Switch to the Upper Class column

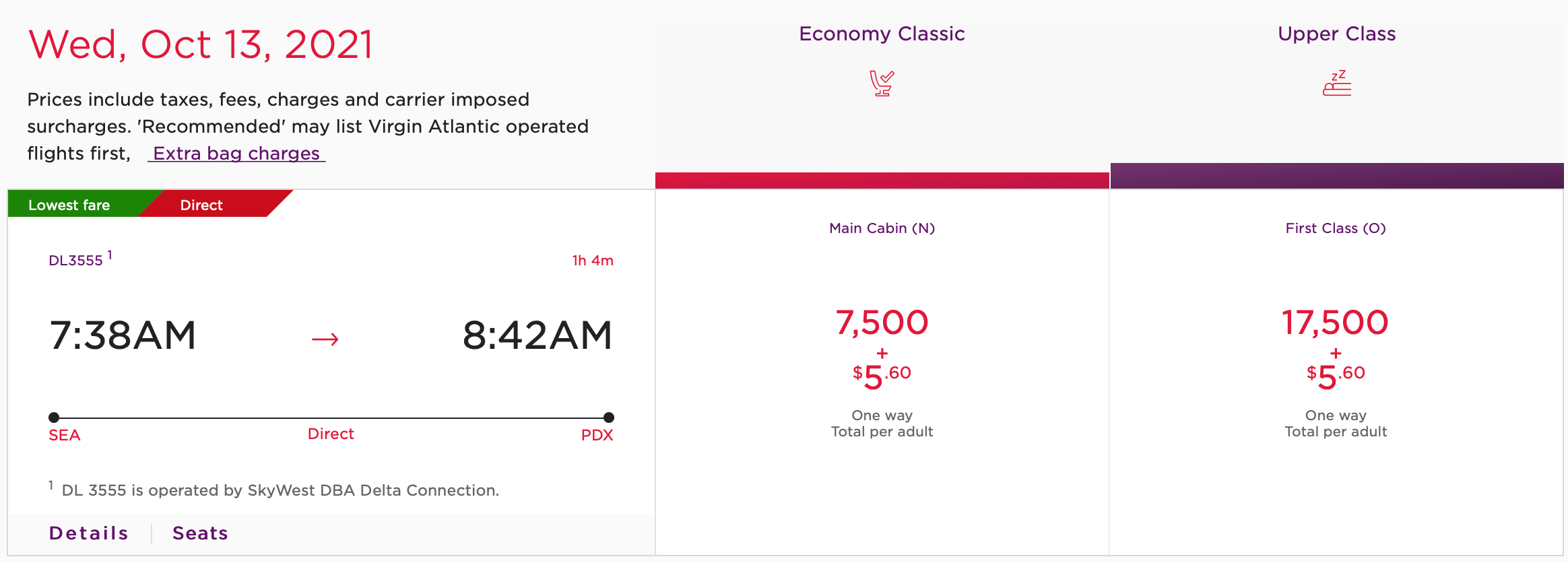coord(1335,34)
